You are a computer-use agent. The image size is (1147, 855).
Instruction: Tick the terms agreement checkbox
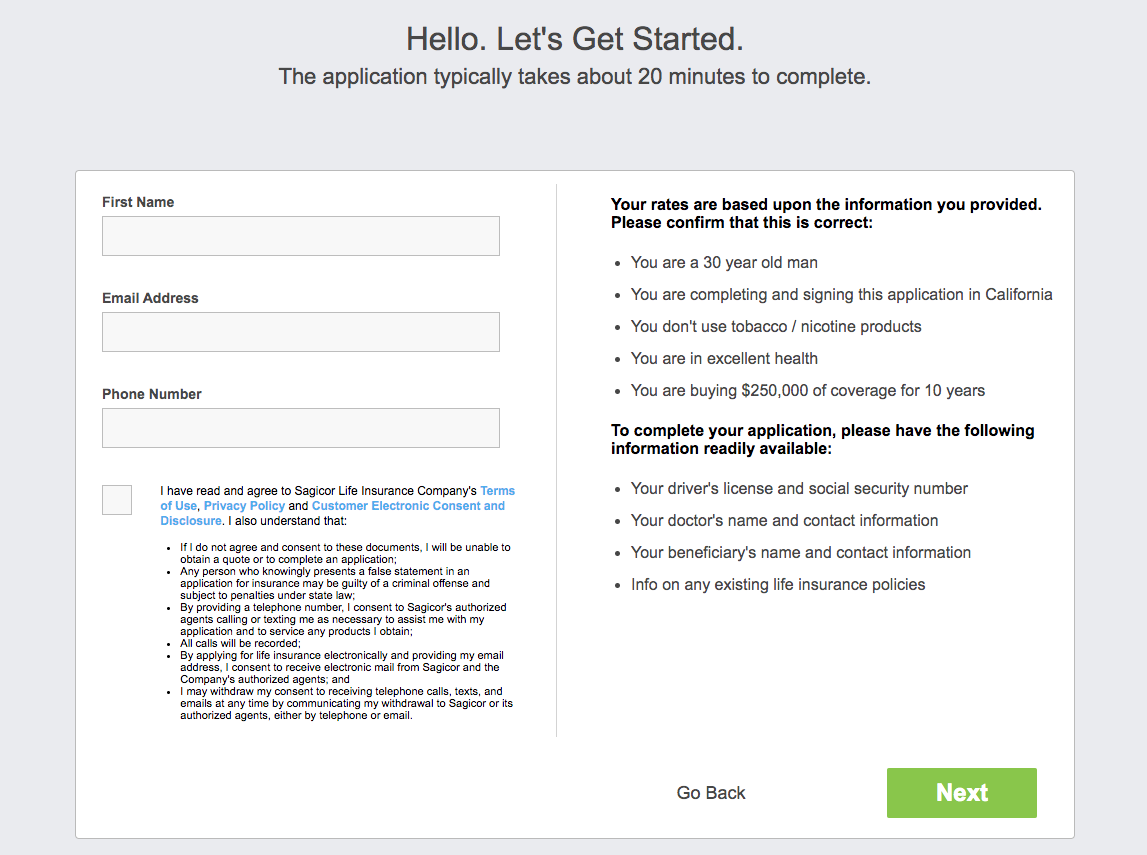[117, 500]
